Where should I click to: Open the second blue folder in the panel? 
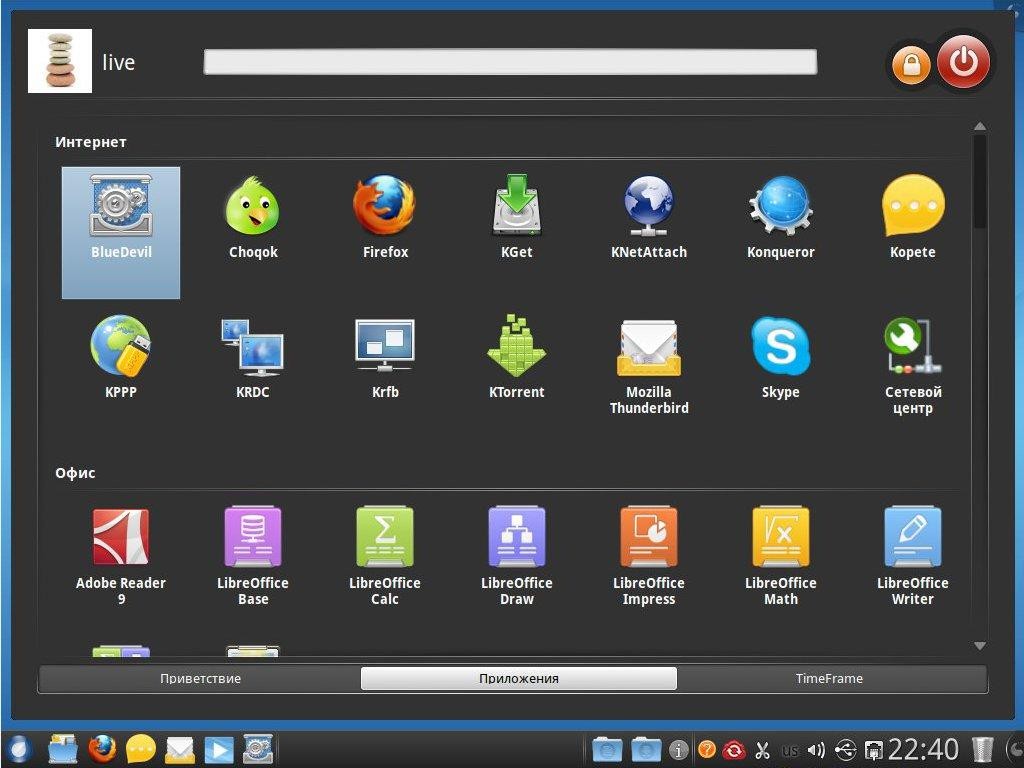[x=646, y=749]
